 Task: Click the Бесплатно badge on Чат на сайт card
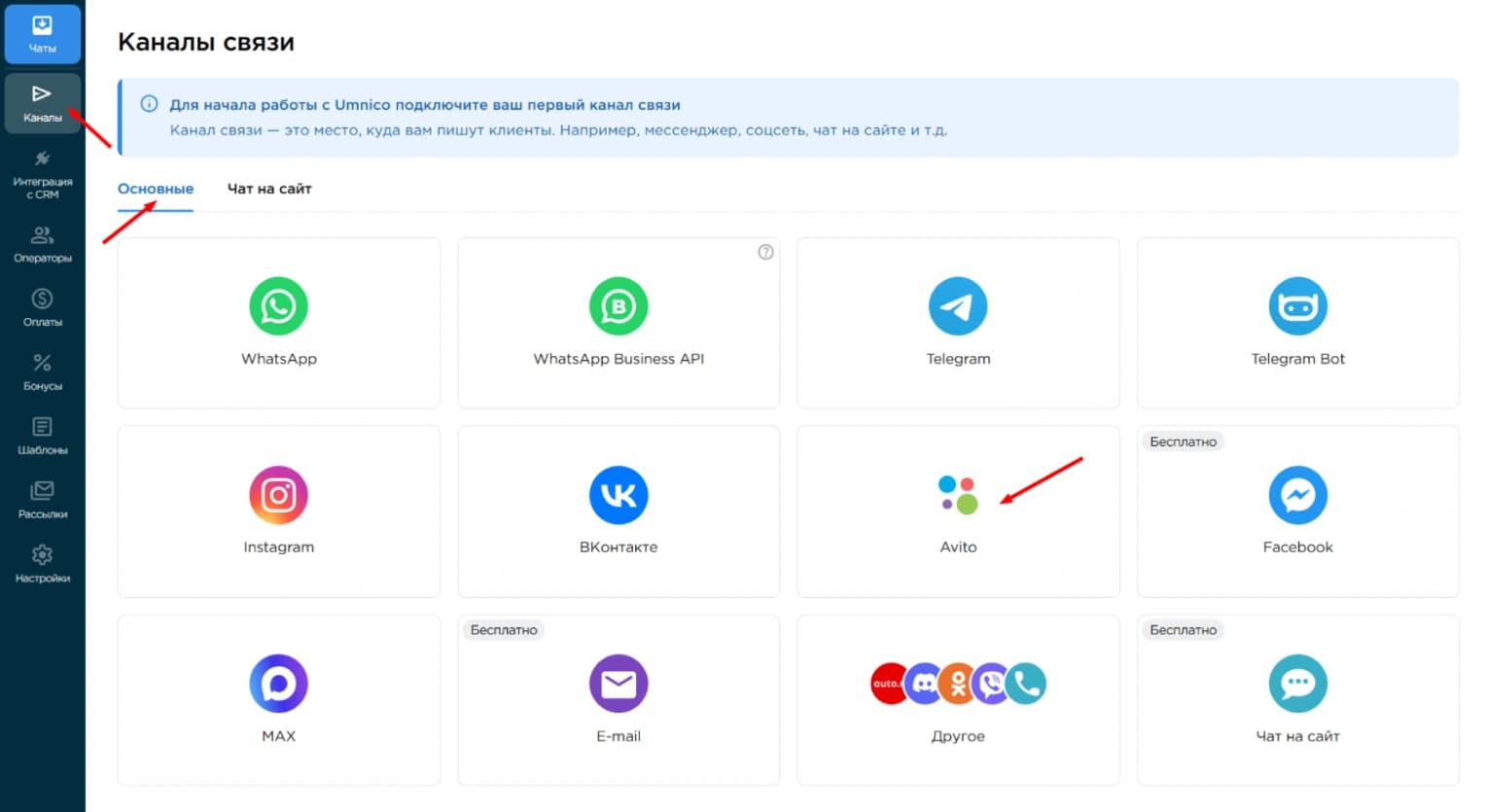(1184, 630)
